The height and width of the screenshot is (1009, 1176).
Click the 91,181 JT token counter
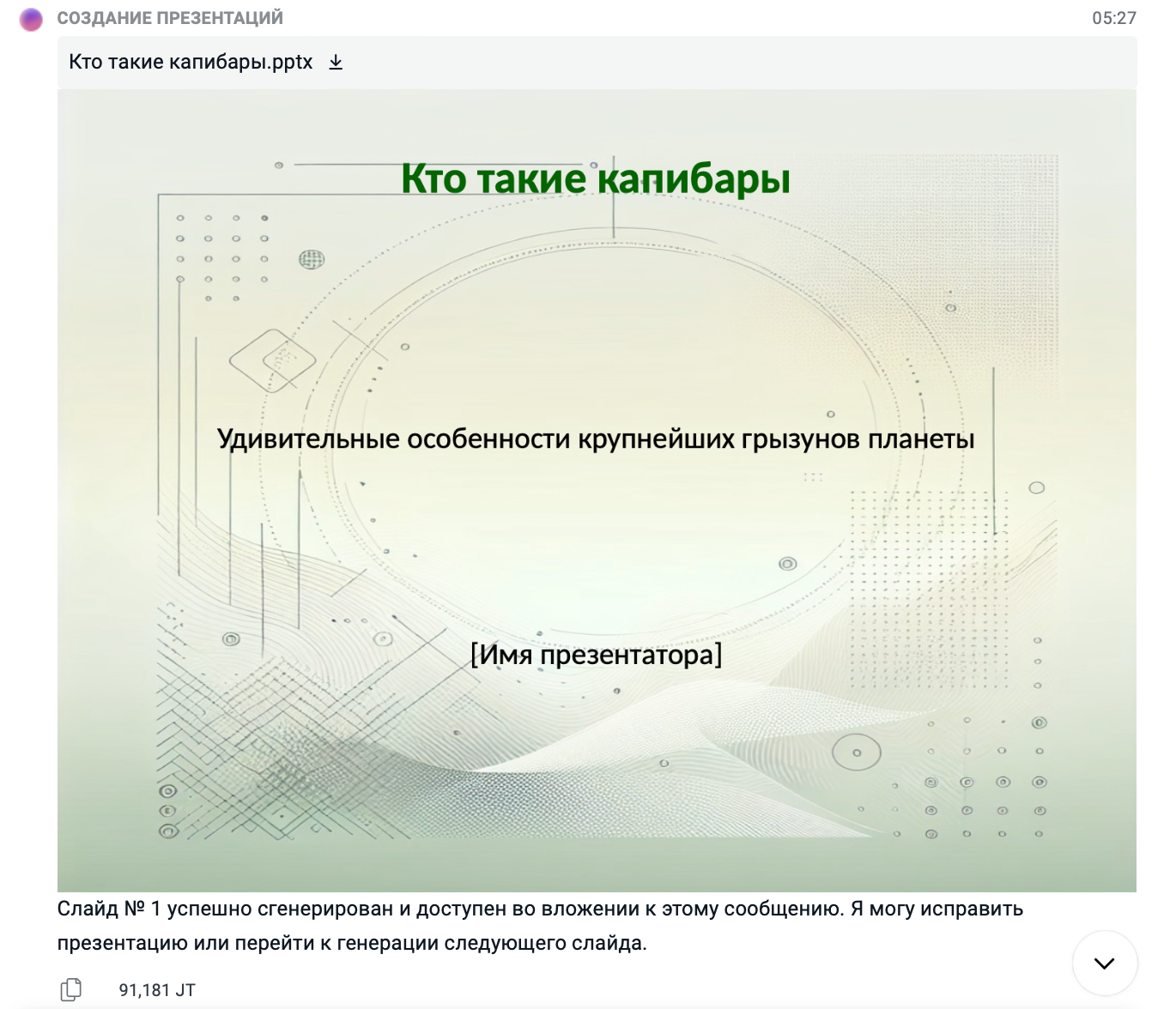click(x=157, y=990)
